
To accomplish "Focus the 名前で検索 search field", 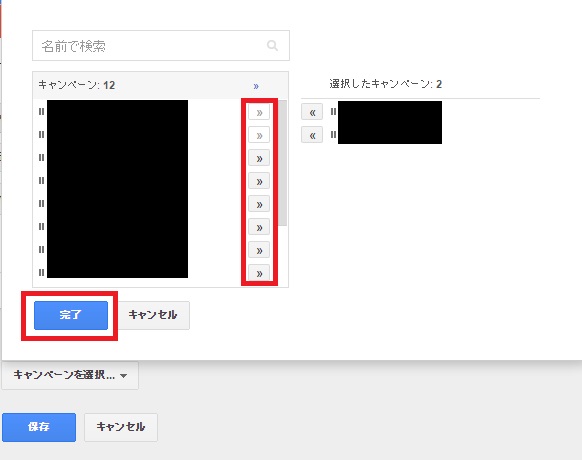I will [x=161, y=46].
